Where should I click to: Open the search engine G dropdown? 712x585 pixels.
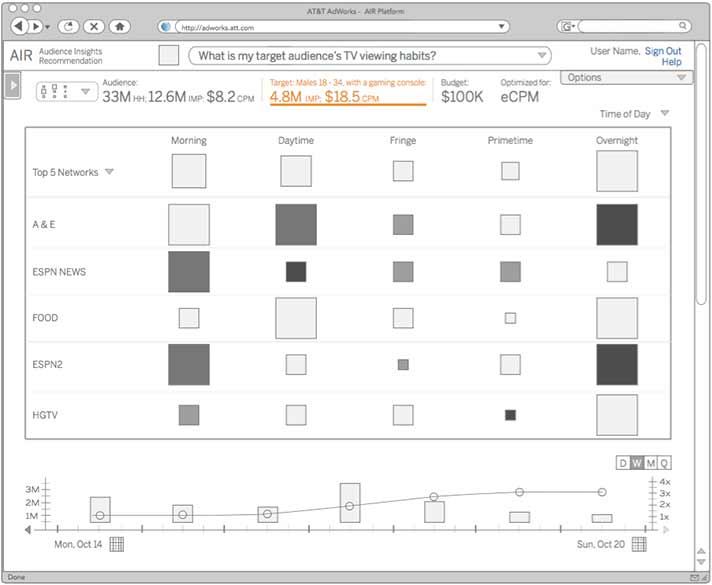tap(568, 27)
